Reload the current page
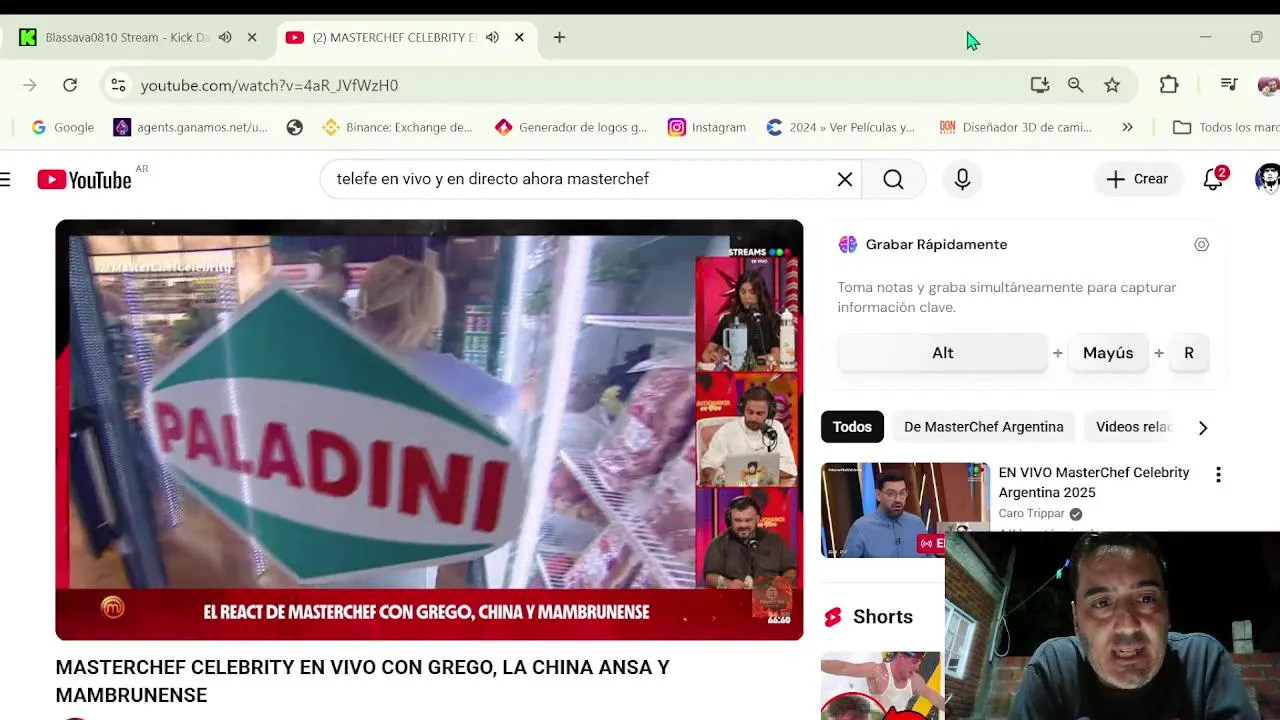Image resolution: width=1280 pixels, height=720 pixels. point(70,85)
